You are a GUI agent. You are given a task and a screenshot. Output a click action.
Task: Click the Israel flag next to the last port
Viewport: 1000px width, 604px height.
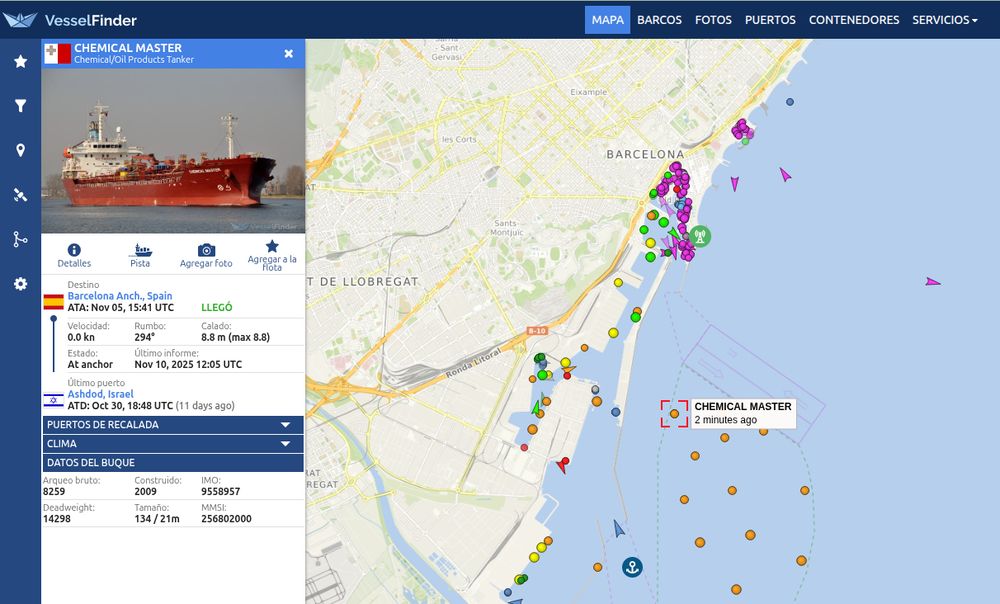(x=54, y=400)
